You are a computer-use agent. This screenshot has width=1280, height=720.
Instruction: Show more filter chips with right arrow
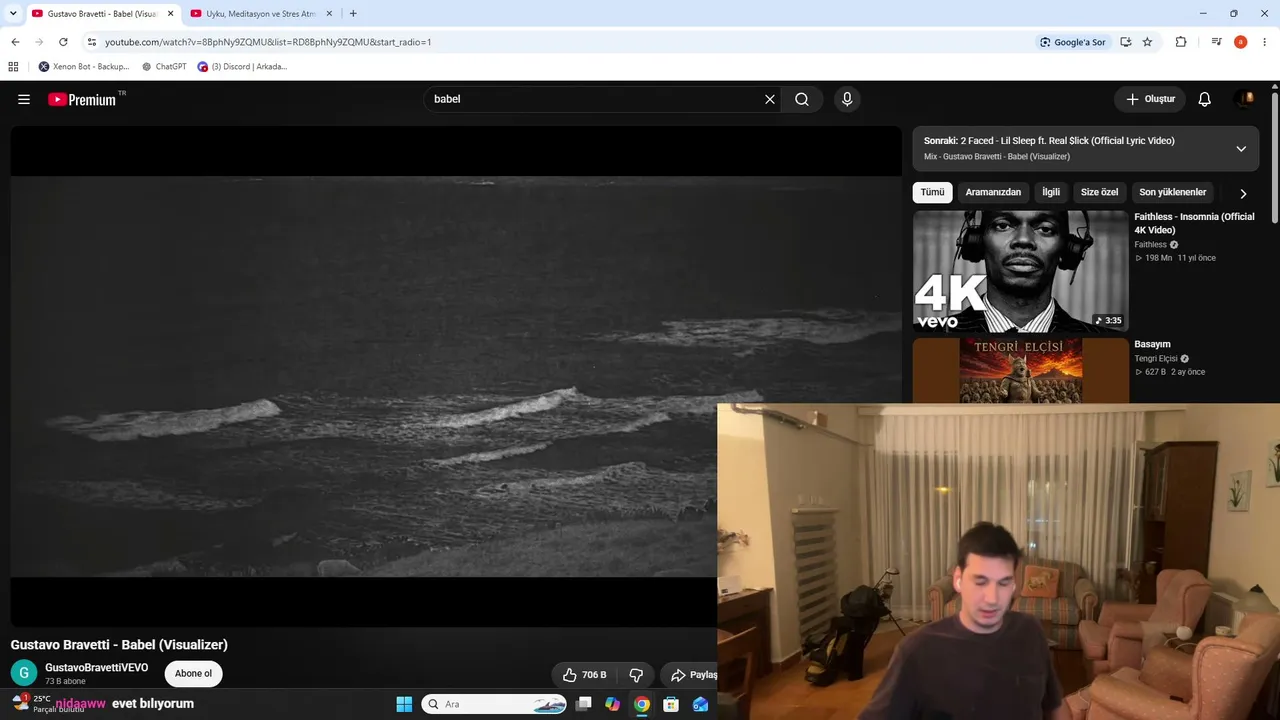pyautogui.click(x=1243, y=193)
